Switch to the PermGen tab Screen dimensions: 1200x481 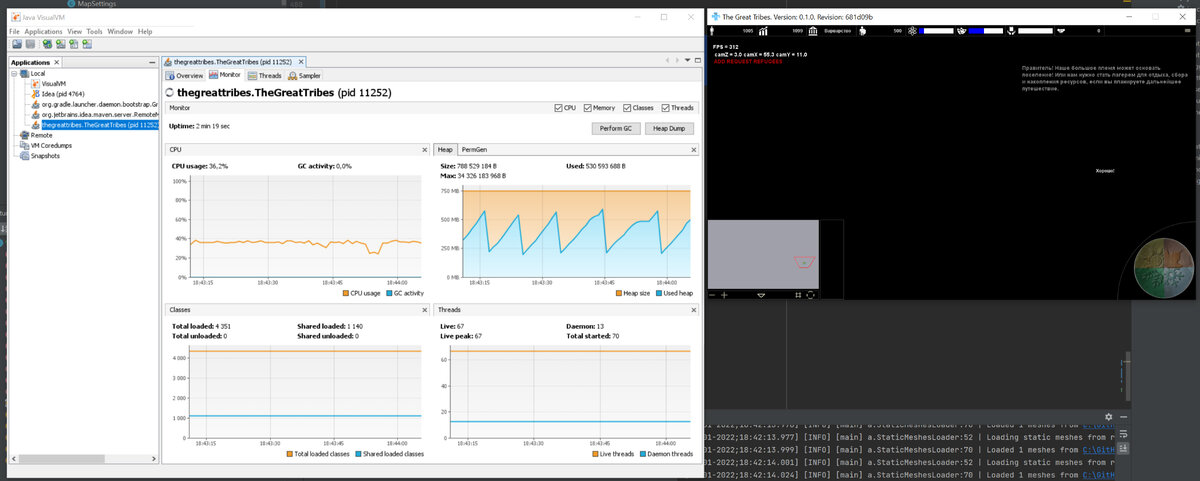pos(474,150)
